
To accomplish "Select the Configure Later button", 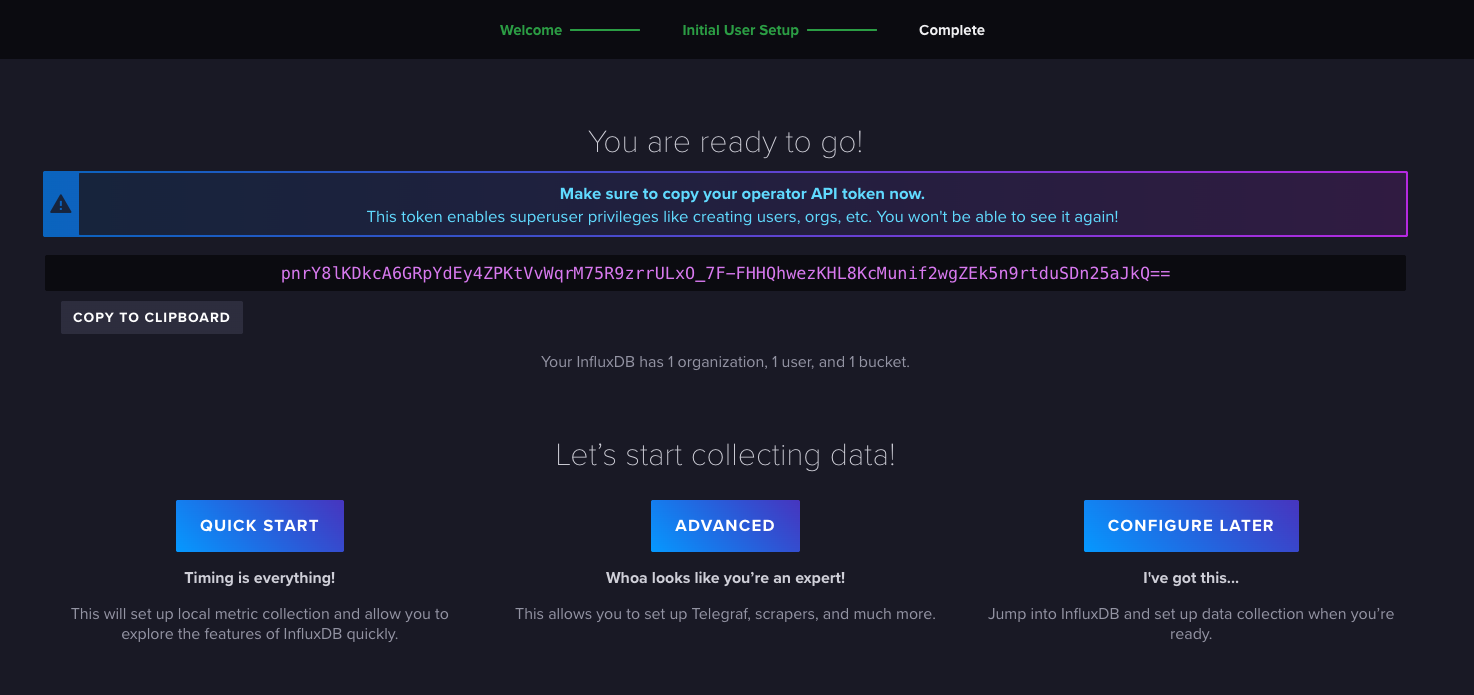I will (x=1191, y=526).
